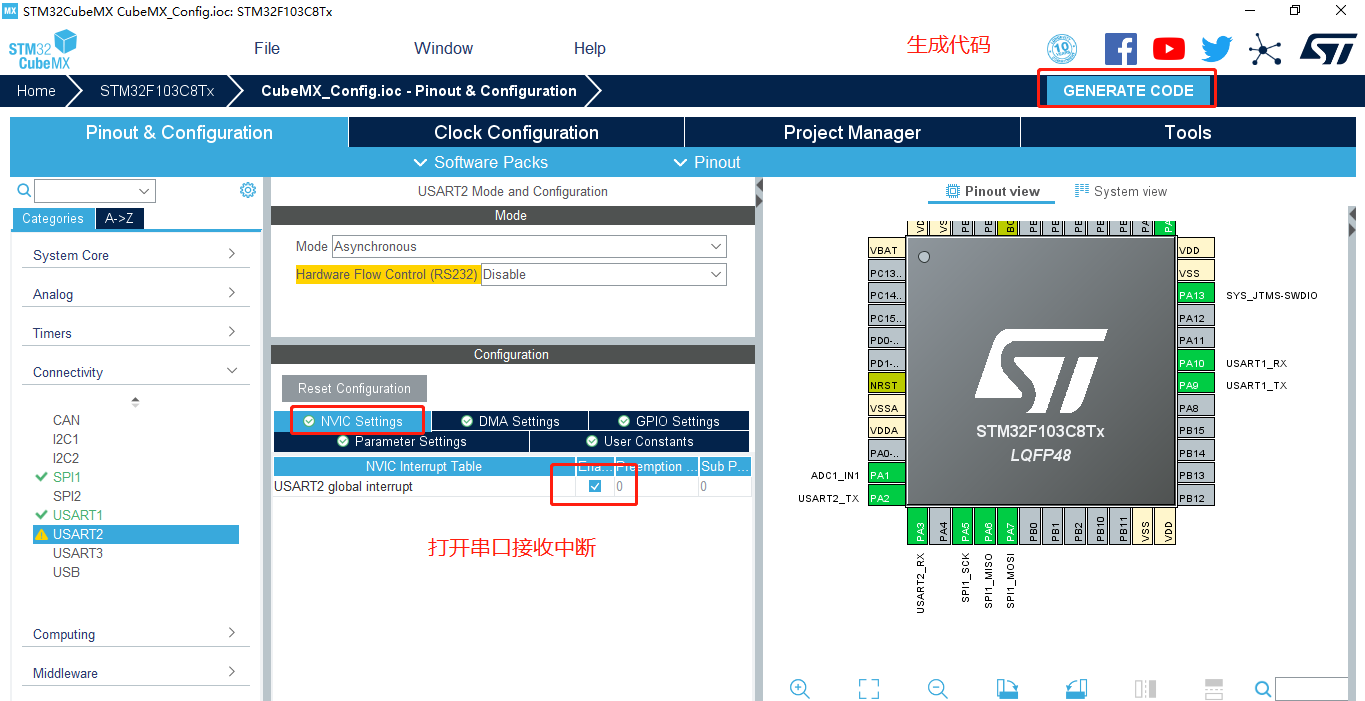Click the horizontal split layout icon

click(1214, 688)
